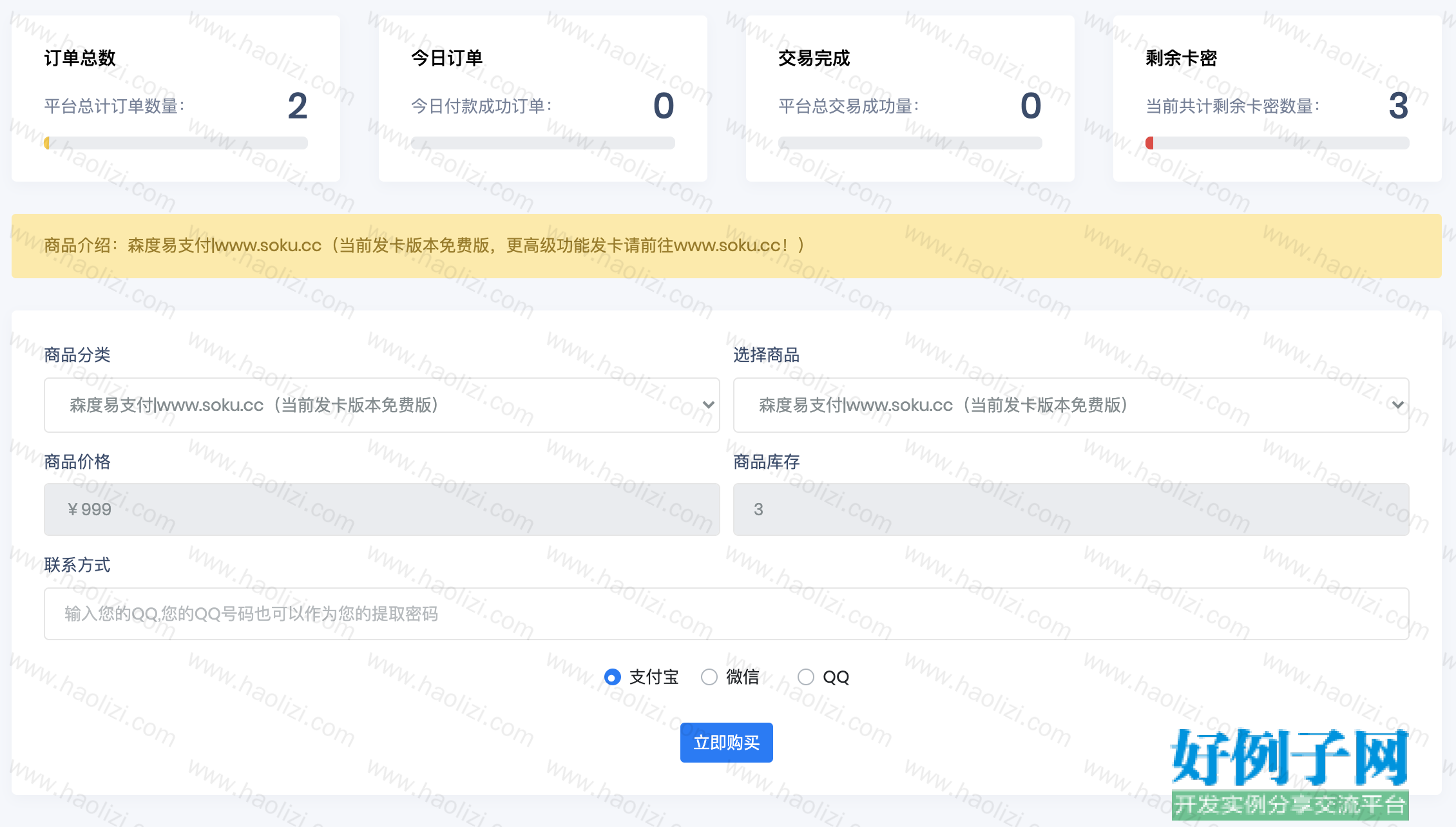Click the 今日订单 progress bar
1456x827 pixels.
coord(543,143)
